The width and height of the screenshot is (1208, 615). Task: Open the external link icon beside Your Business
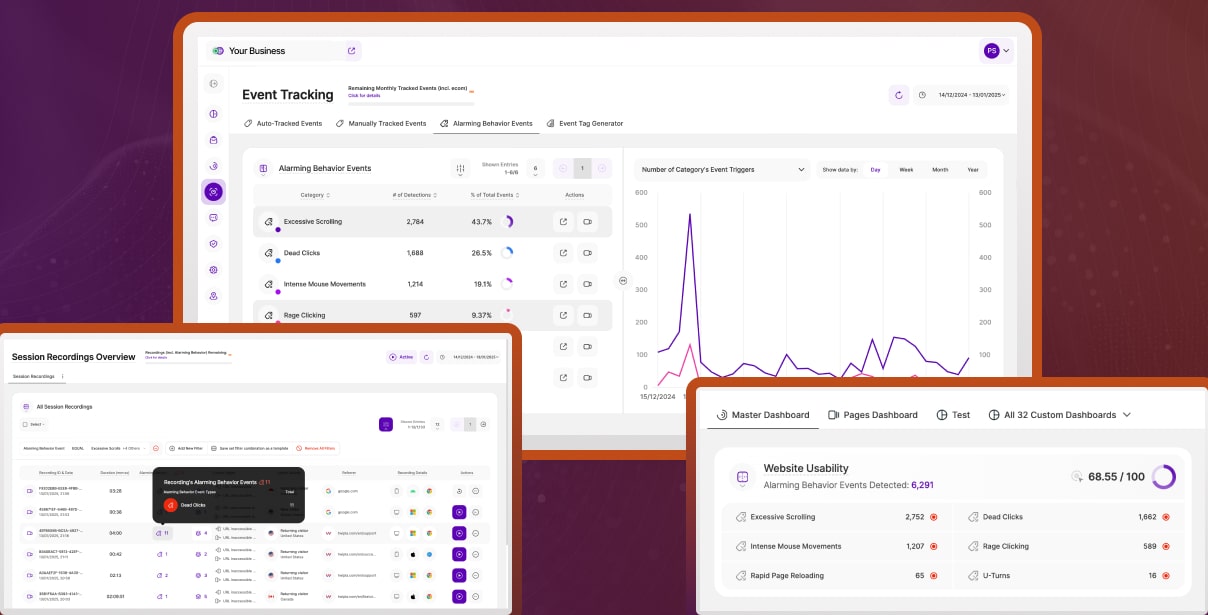[351, 51]
